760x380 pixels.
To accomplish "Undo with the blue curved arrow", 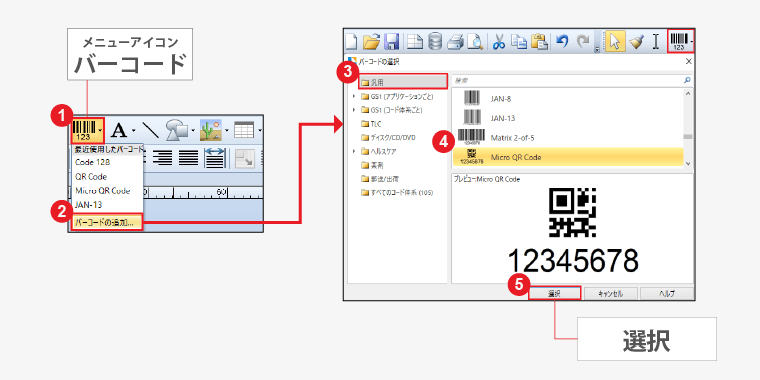I will pos(562,42).
